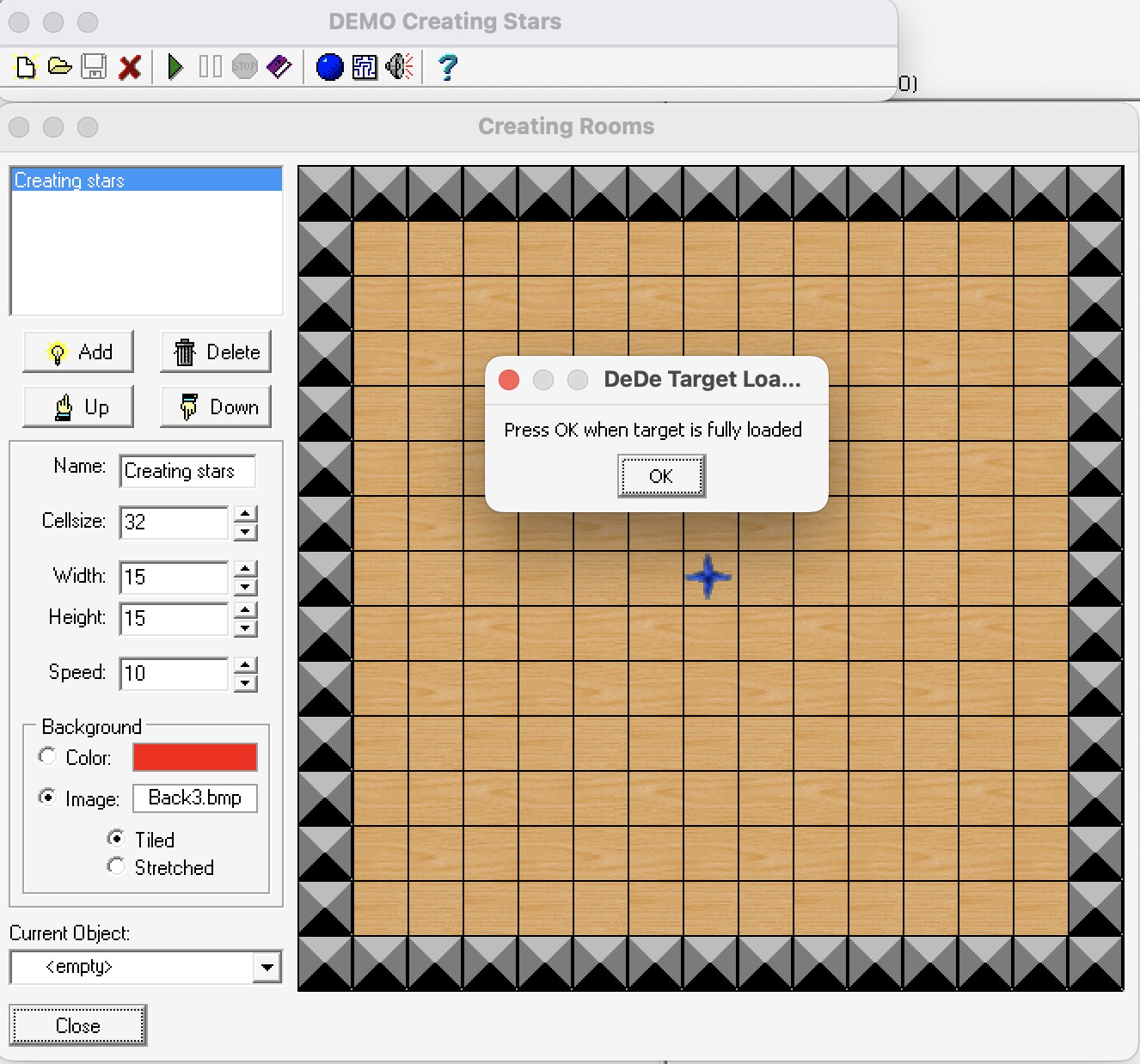
Task: Decrease Width with the down arrow
Action: tap(246, 586)
